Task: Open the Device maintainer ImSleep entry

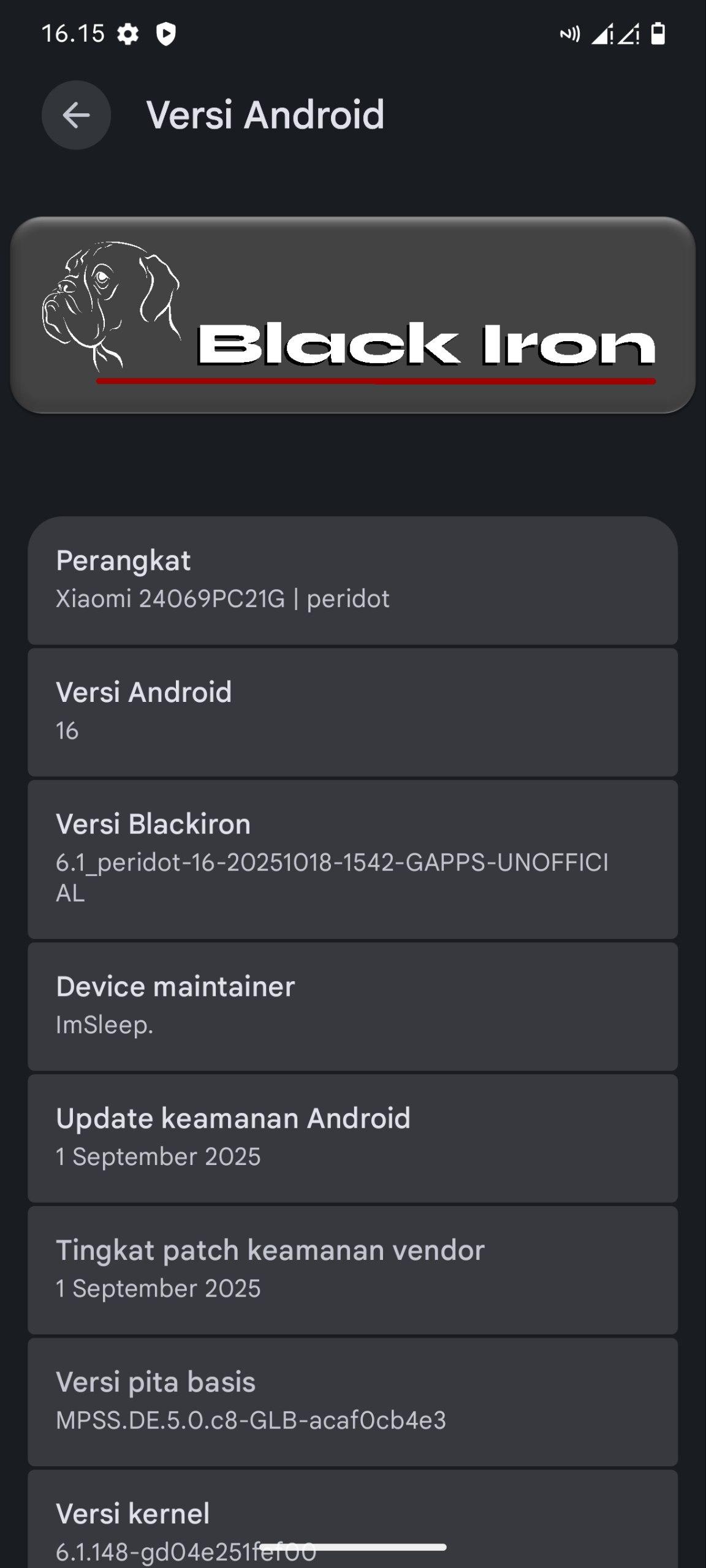Action: (x=352, y=1005)
